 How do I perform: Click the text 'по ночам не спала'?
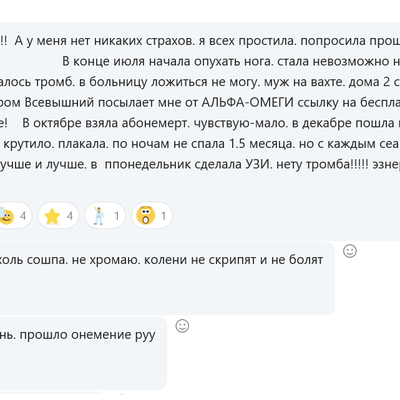(169, 144)
